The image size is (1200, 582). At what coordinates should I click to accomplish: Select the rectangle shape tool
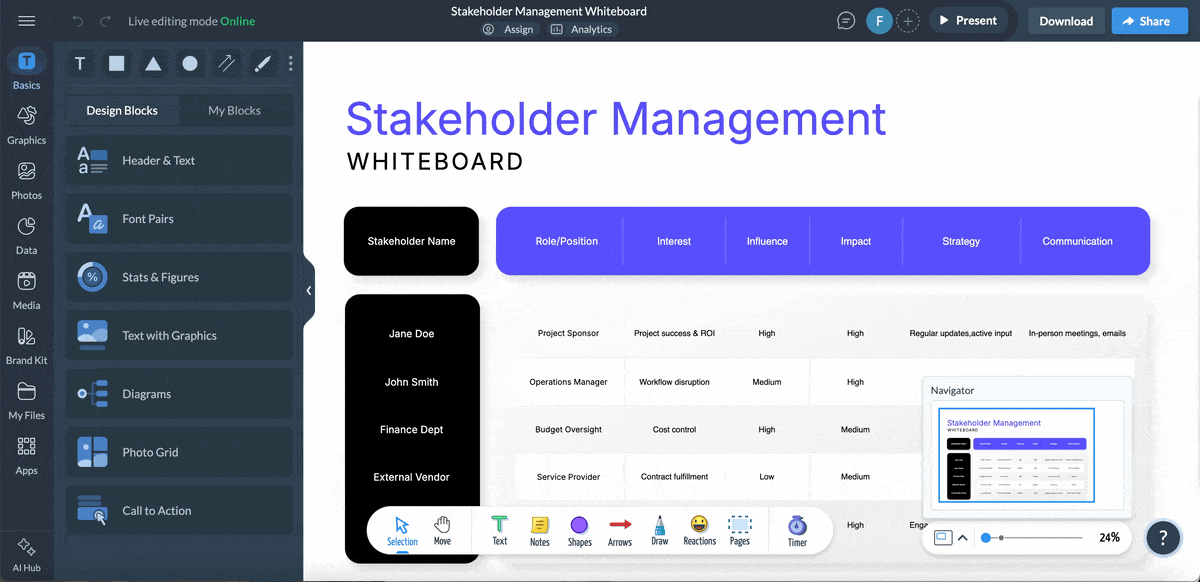click(x=115, y=63)
